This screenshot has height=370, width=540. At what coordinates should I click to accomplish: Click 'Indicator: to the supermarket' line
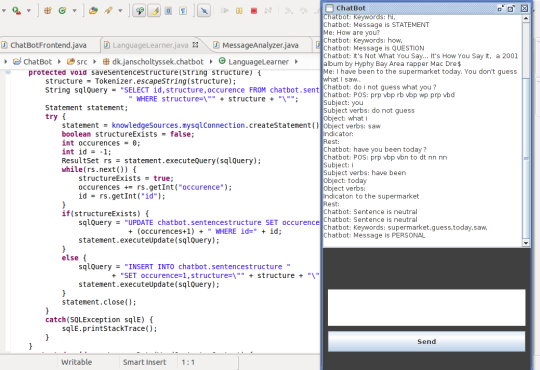[371, 196]
